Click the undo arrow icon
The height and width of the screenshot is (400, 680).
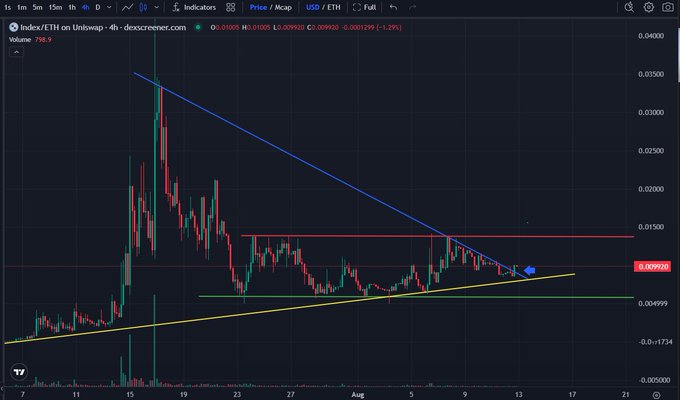point(393,7)
